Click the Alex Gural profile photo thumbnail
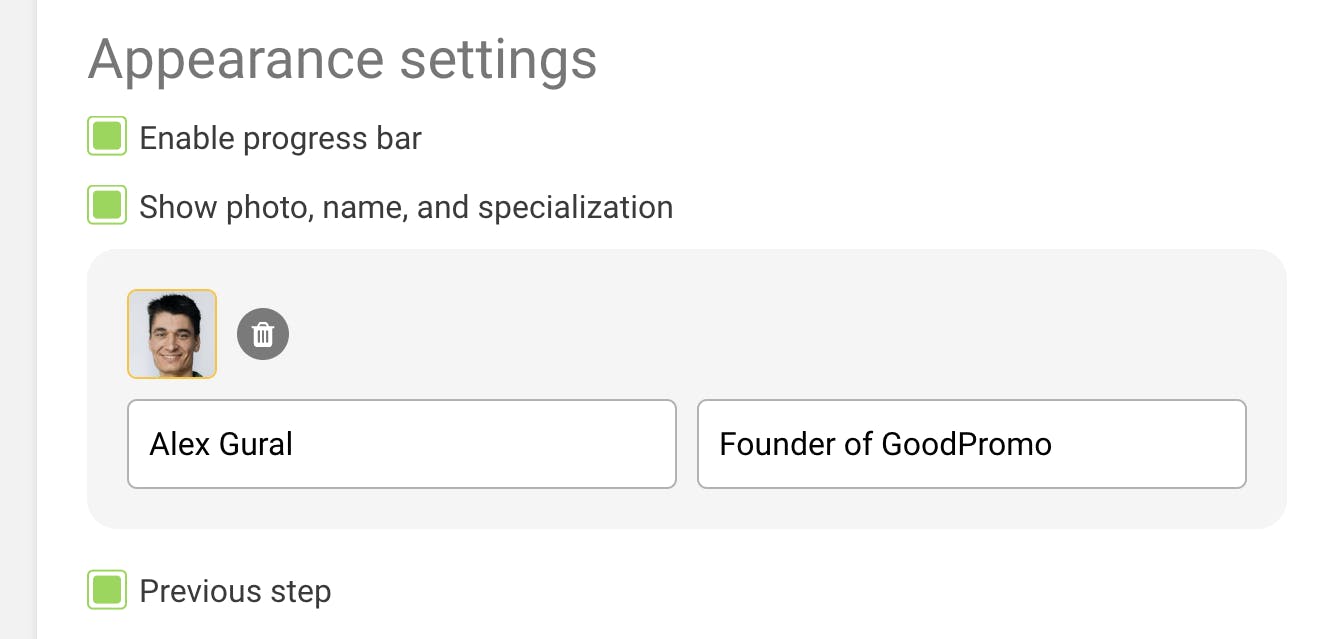This screenshot has height=639, width=1333. 172,334
